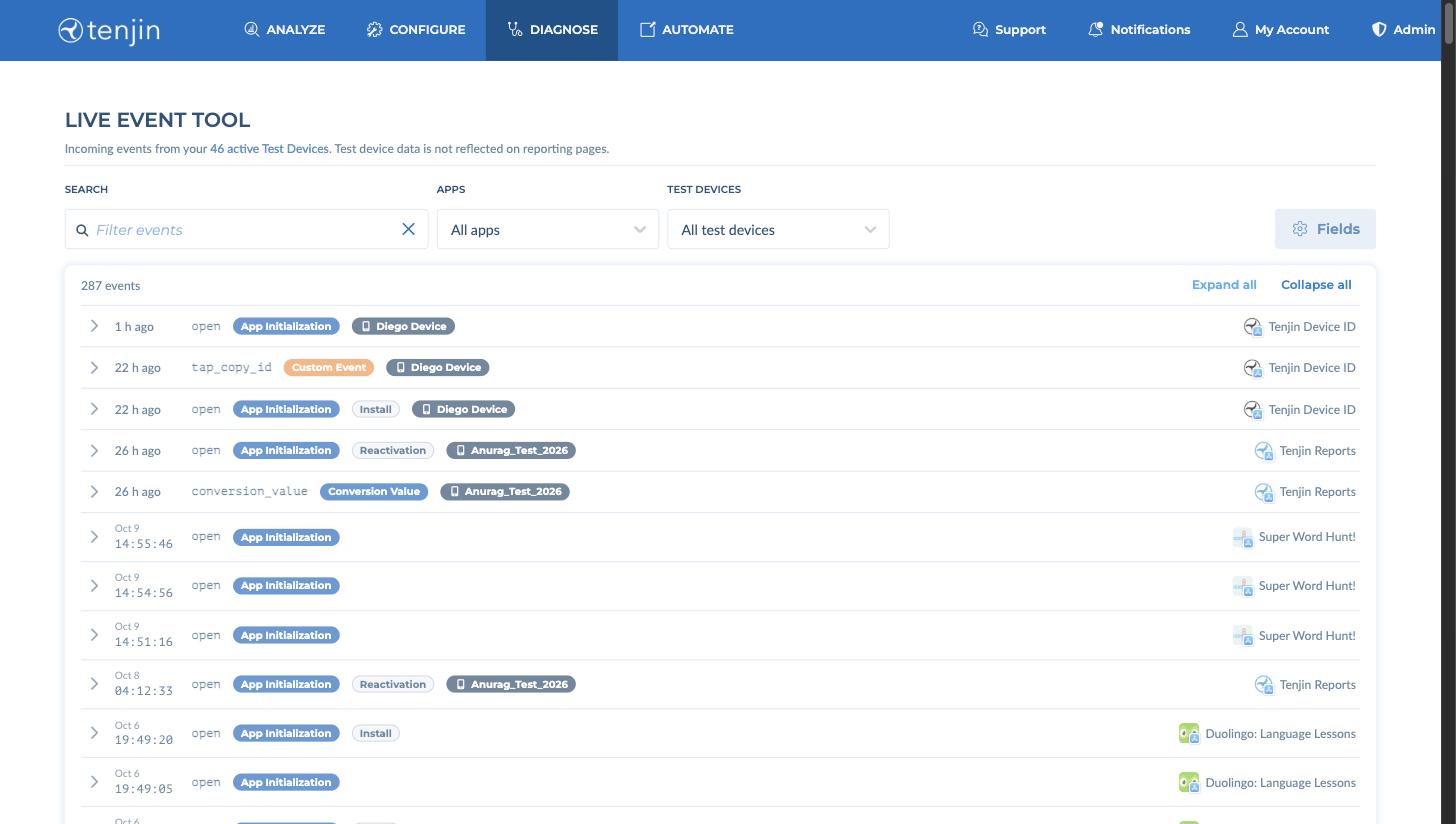Click into the Filter events search field
This screenshot has width=1456, height=824.
(x=245, y=229)
